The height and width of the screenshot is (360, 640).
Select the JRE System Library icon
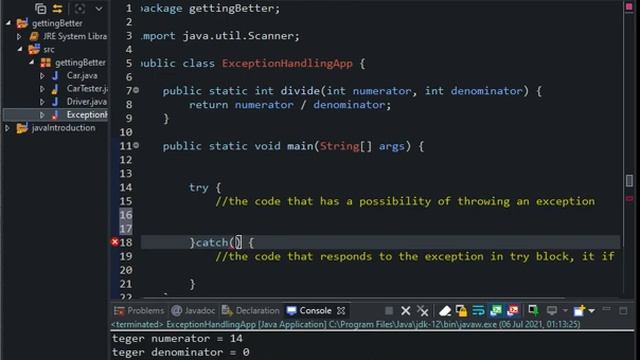pos(34,36)
